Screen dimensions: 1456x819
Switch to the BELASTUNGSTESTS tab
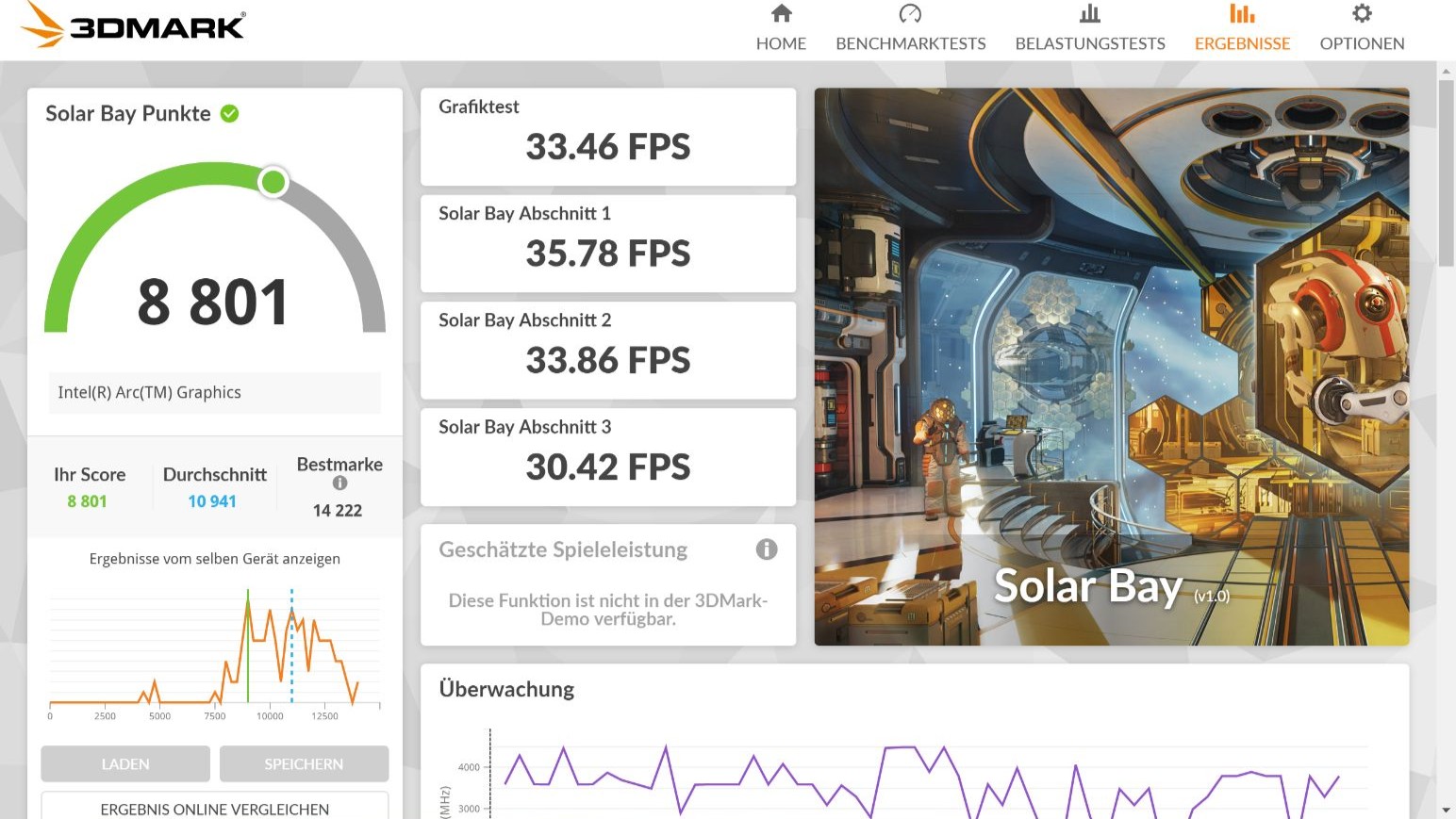pos(1089,43)
